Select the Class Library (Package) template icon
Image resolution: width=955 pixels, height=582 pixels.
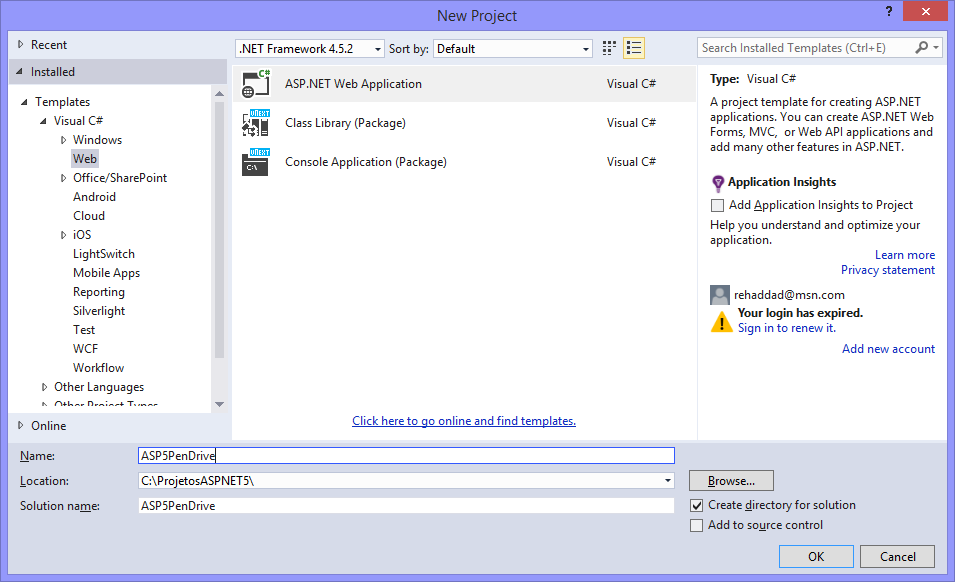(x=256, y=123)
